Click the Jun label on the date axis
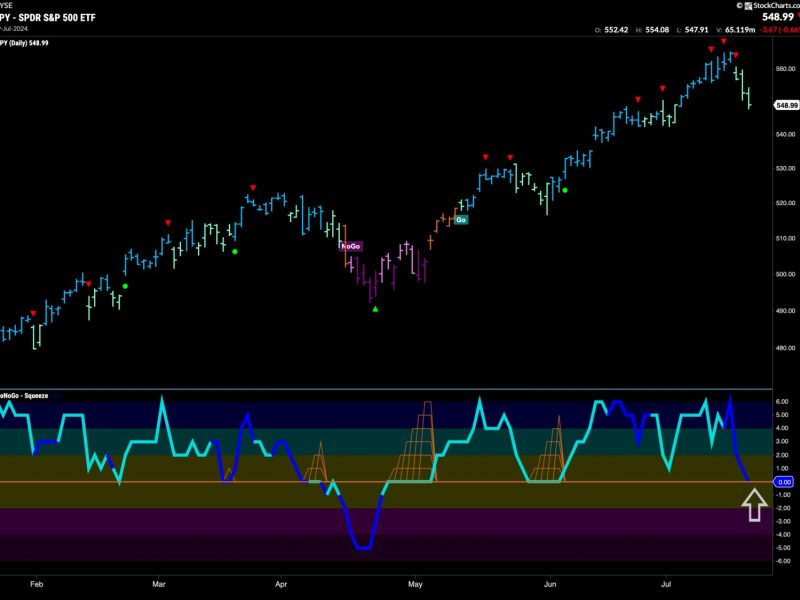The height and width of the screenshot is (600, 800). pyautogui.click(x=550, y=584)
